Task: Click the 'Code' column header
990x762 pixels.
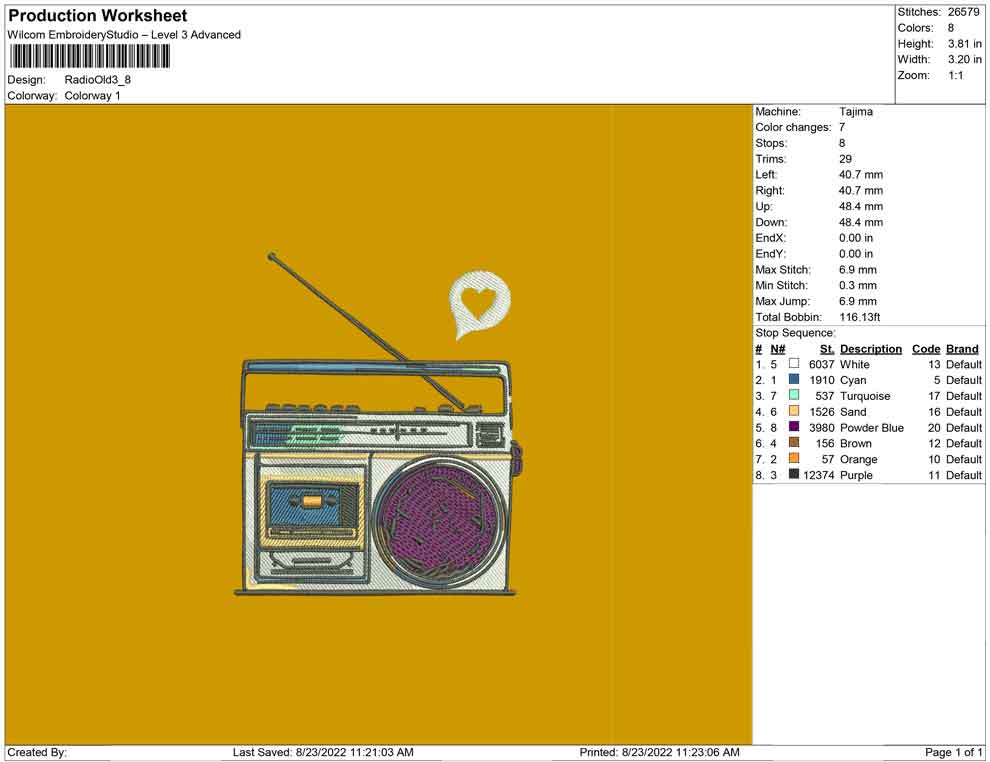Action: pos(926,348)
